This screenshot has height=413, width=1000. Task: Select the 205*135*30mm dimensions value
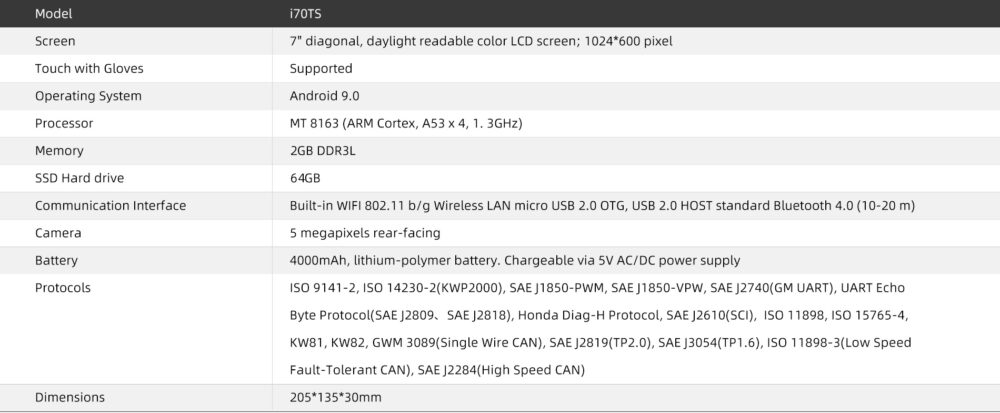[x=335, y=397]
